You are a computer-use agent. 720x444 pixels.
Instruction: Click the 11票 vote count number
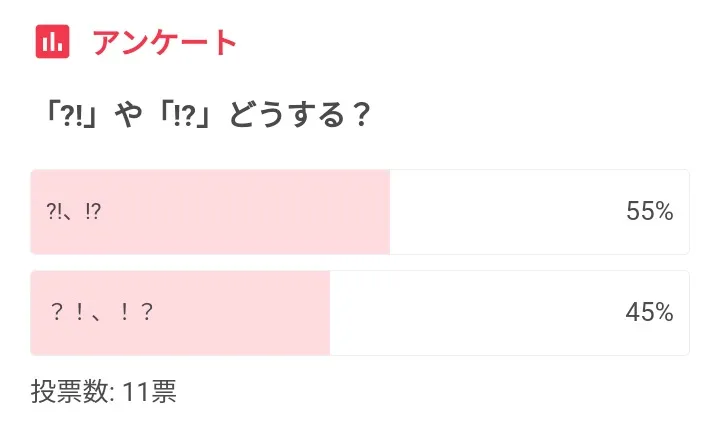(150, 392)
